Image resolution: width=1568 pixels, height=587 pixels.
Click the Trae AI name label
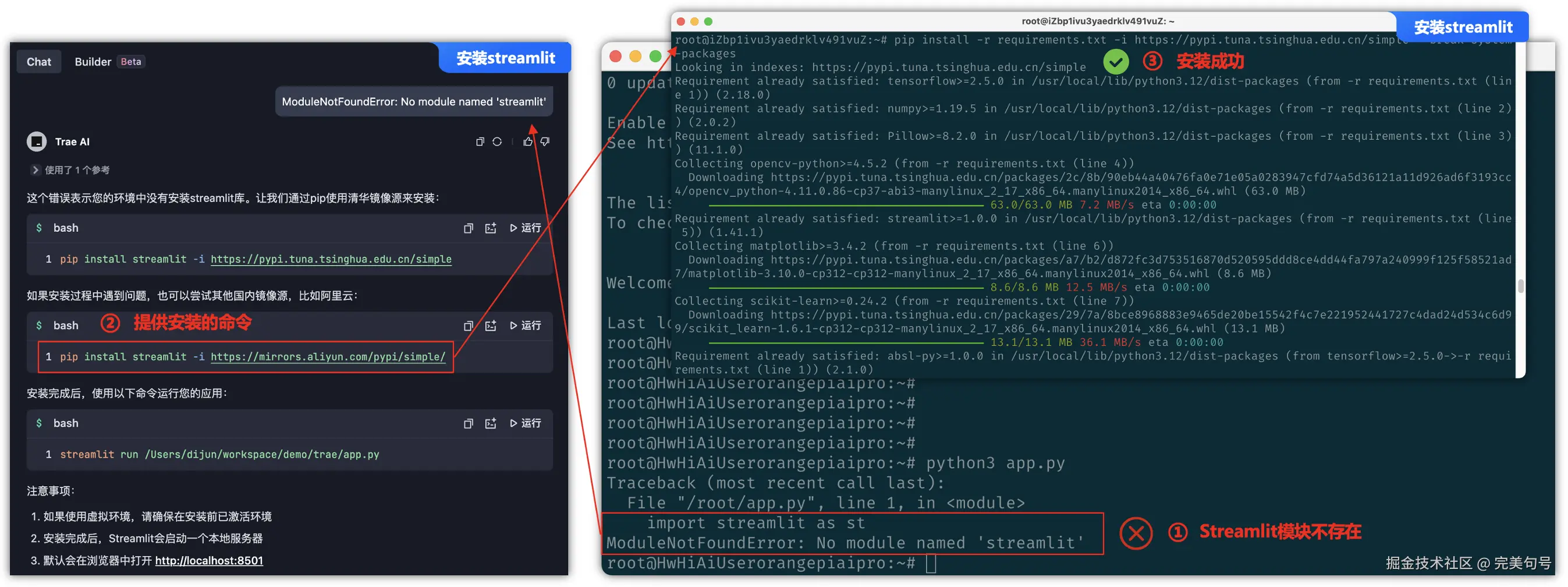72,142
